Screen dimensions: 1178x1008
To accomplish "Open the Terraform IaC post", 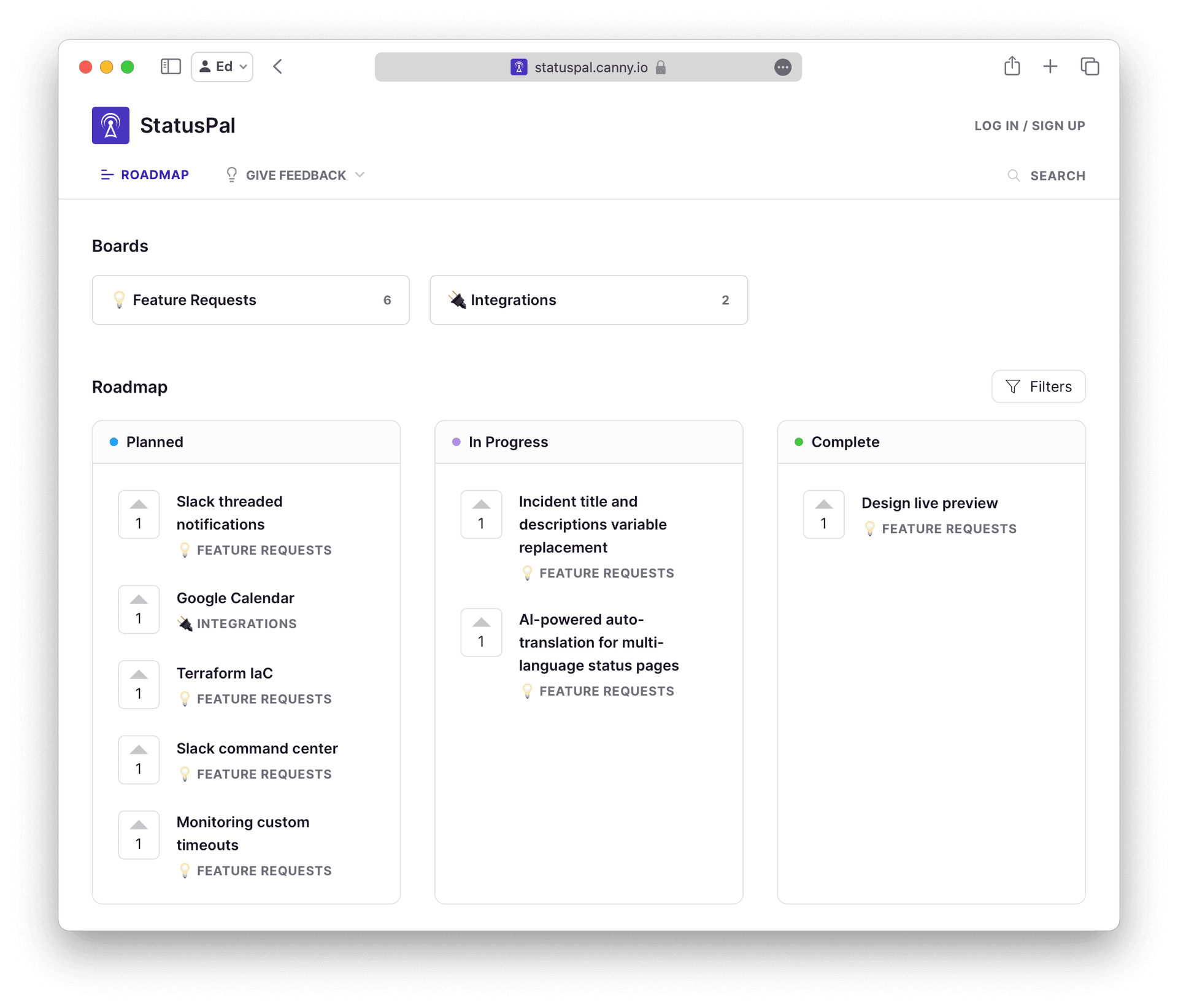I will coord(225,673).
